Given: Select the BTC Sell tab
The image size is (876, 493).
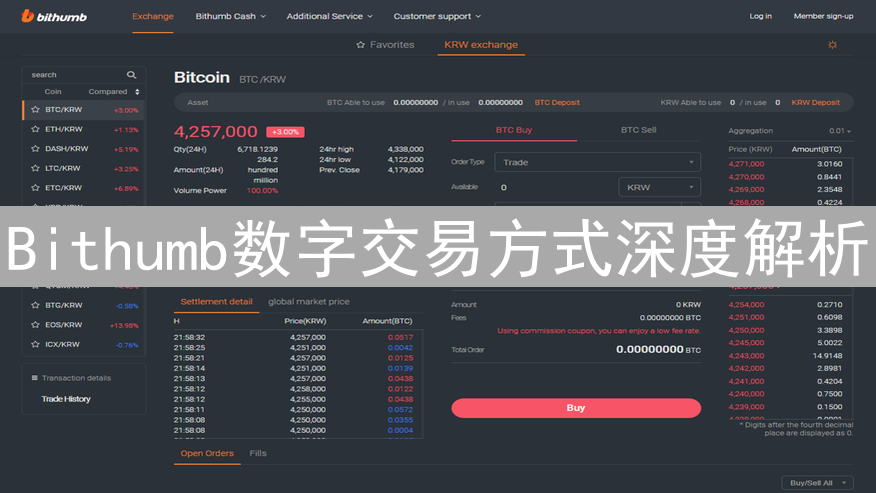Looking at the screenshot, I should pyautogui.click(x=639, y=130).
